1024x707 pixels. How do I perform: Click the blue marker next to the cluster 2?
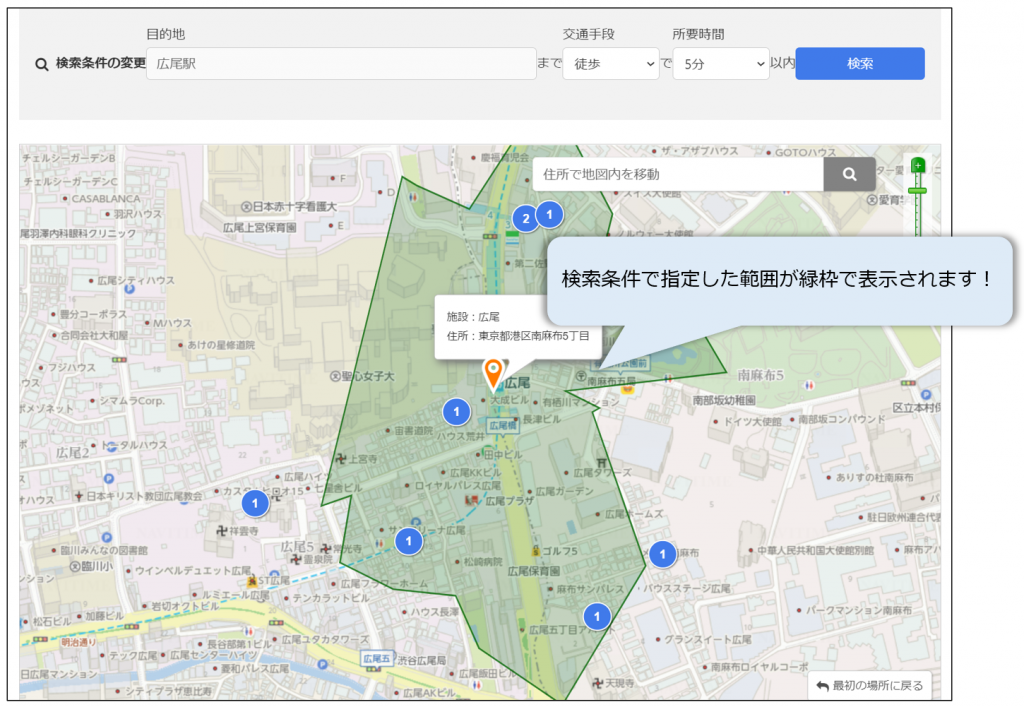point(549,213)
